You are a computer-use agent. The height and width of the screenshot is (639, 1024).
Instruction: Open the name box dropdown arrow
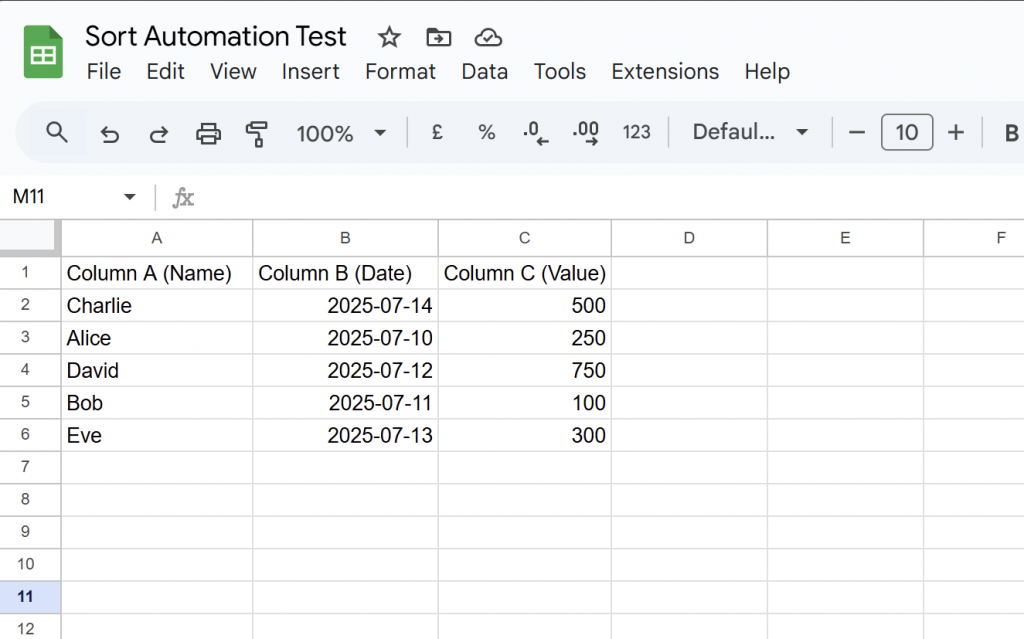coord(129,197)
